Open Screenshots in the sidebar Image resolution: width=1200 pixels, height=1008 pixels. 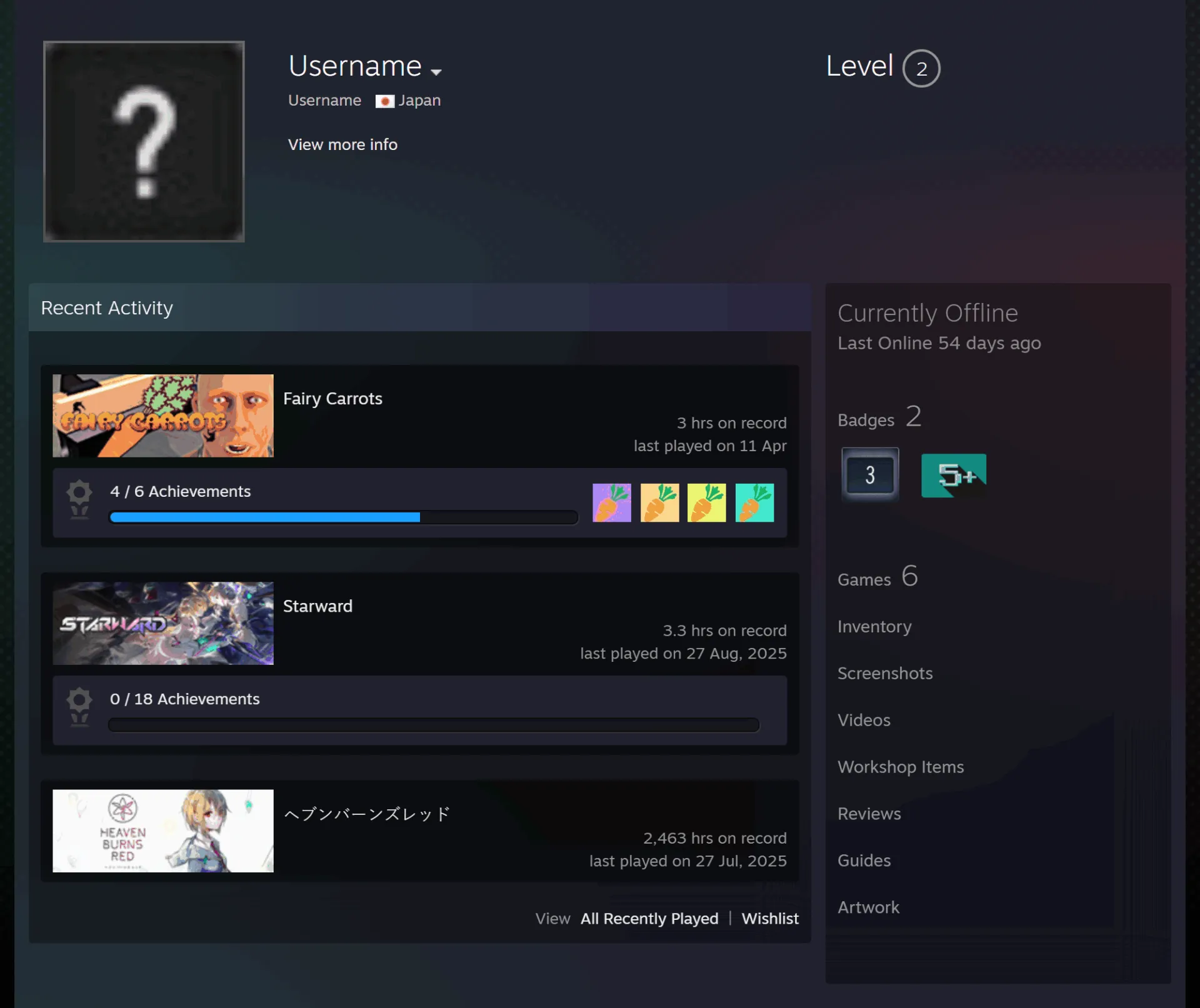(885, 673)
